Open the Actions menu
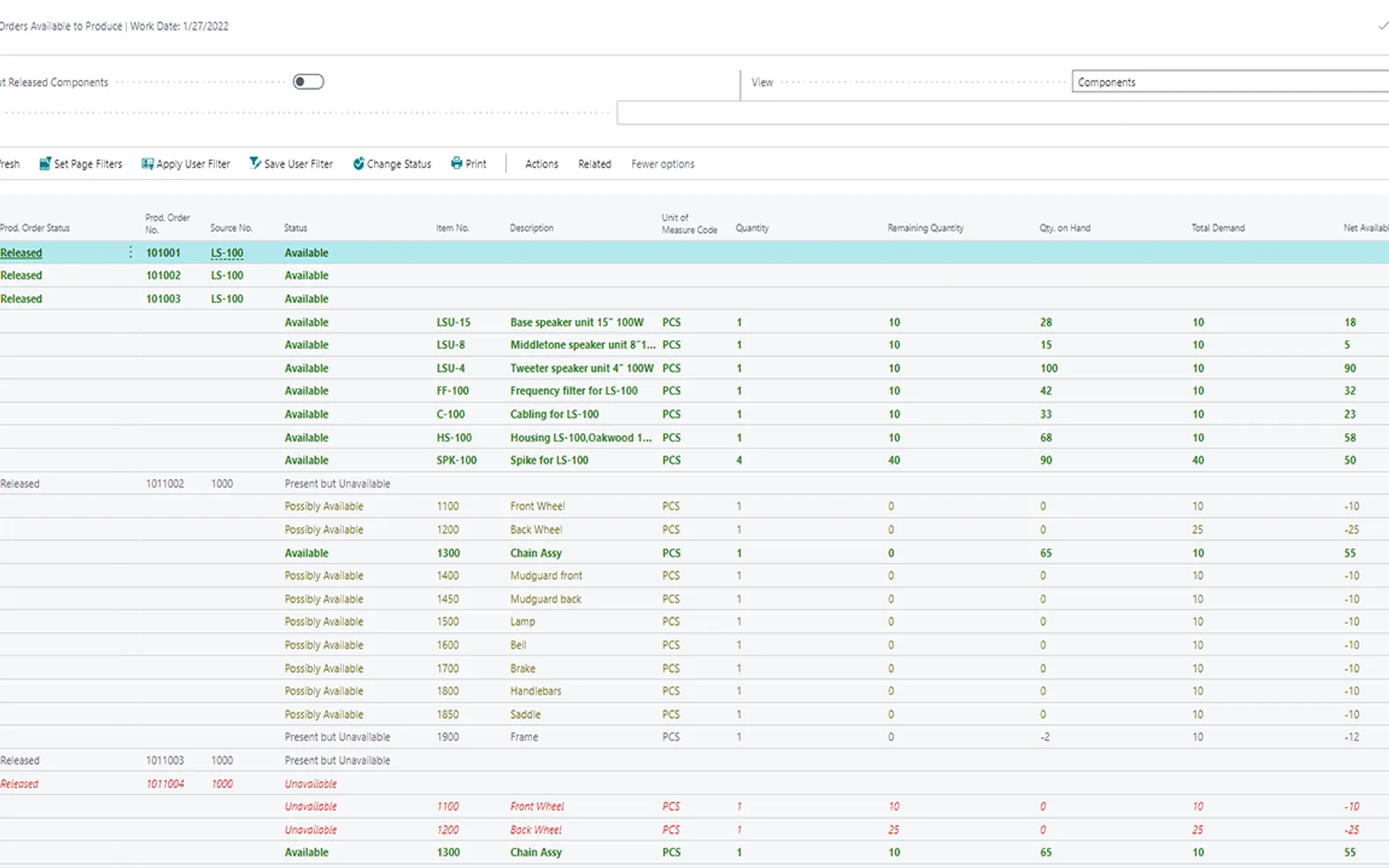1389x868 pixels. click(x=542, y=164)
